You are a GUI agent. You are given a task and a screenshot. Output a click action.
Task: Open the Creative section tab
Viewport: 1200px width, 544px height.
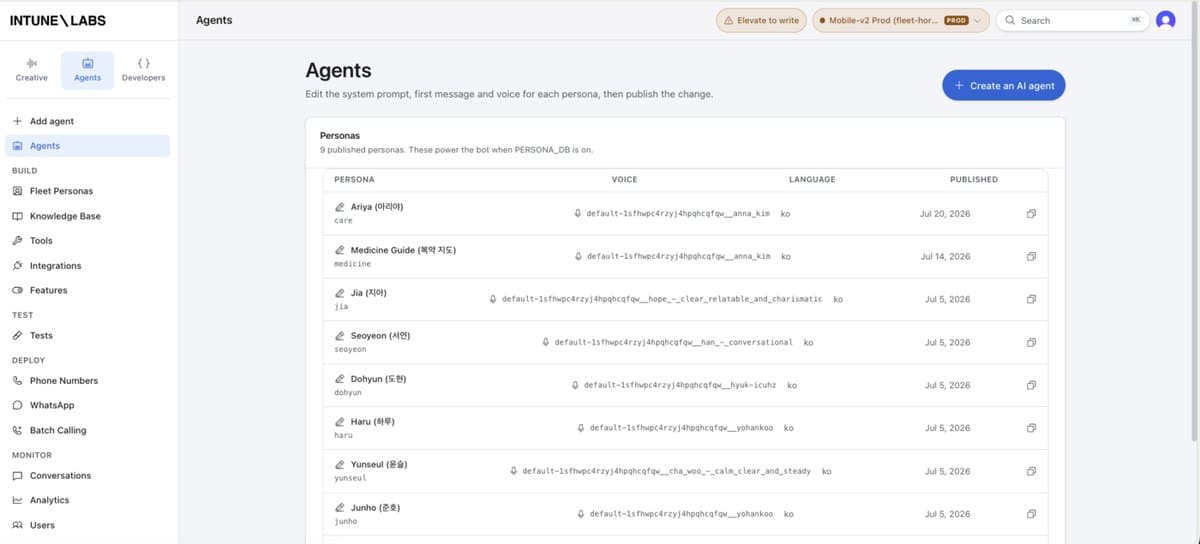[31, 70]
